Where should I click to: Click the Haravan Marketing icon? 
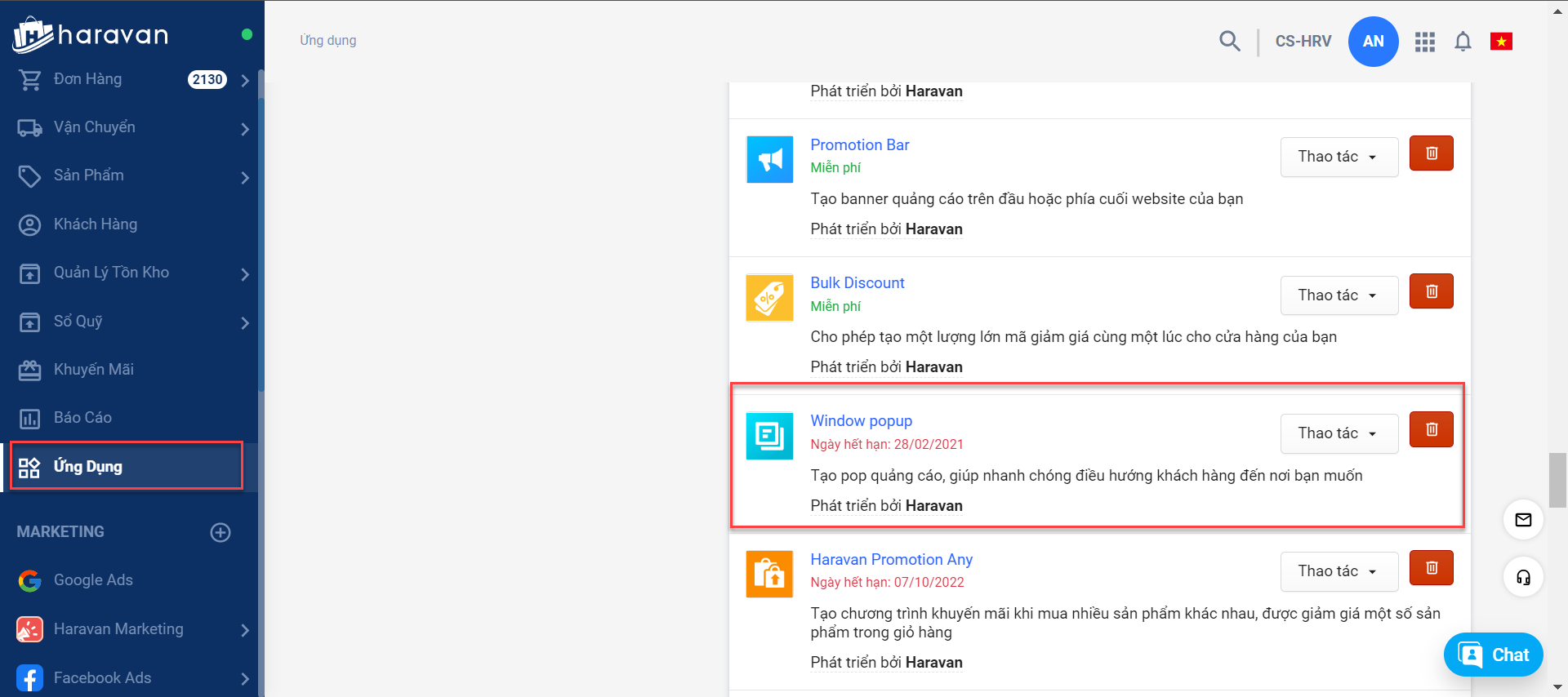[x=30, y=629]
